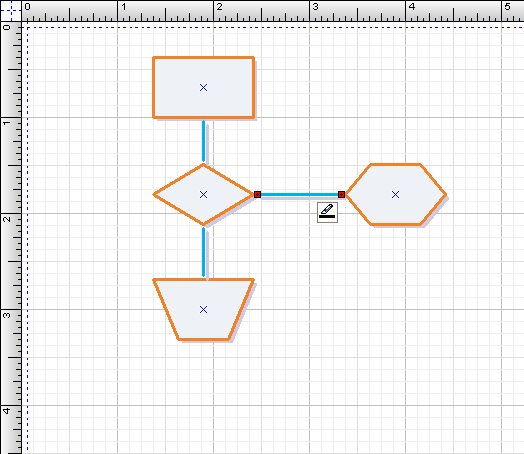This screenshot has width=524, height=454.
Task: Click the trapezoid's center X marker
Action: (x=203, y=310)
